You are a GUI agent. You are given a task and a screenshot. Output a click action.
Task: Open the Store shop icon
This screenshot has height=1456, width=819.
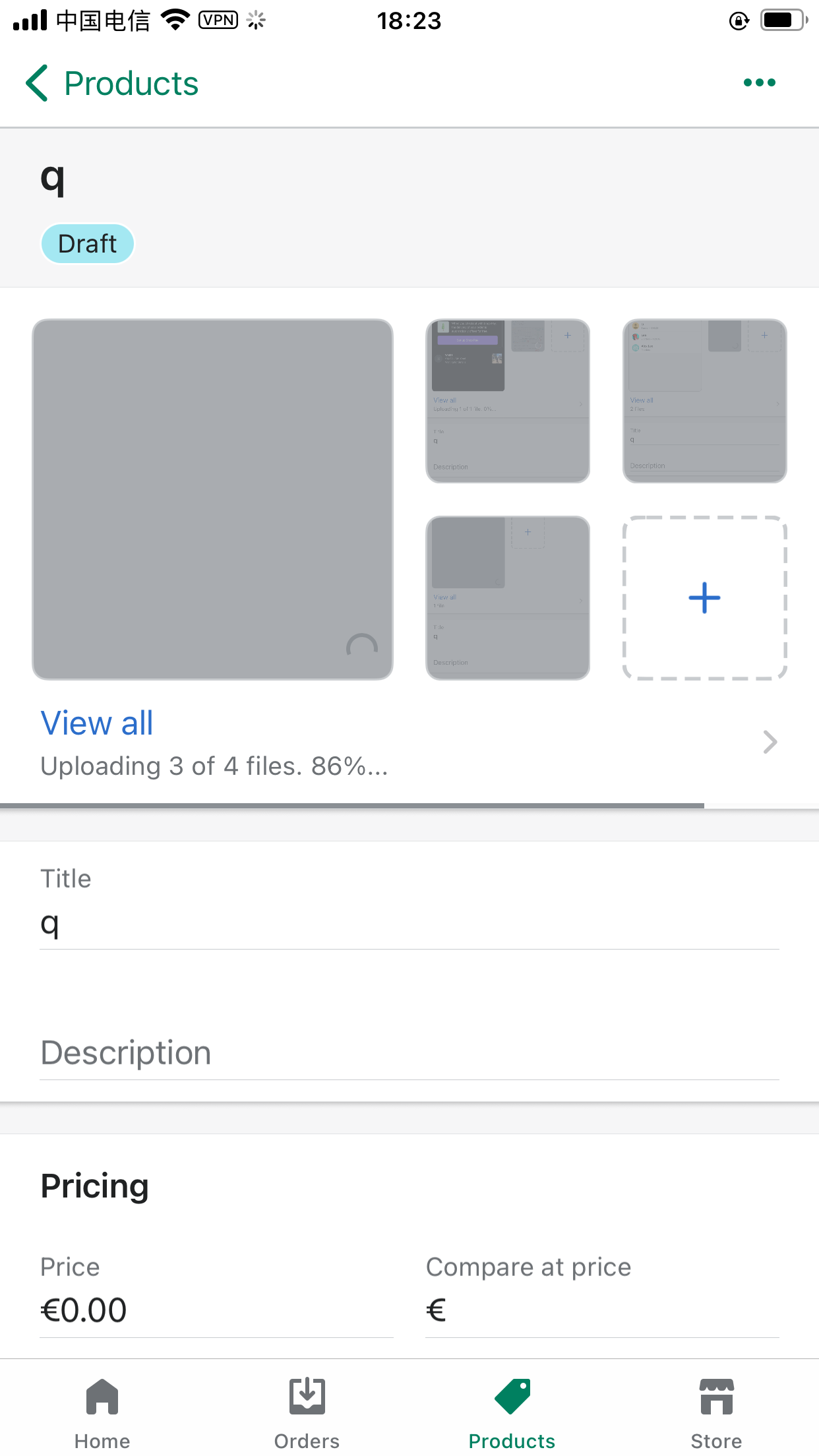717,1397
